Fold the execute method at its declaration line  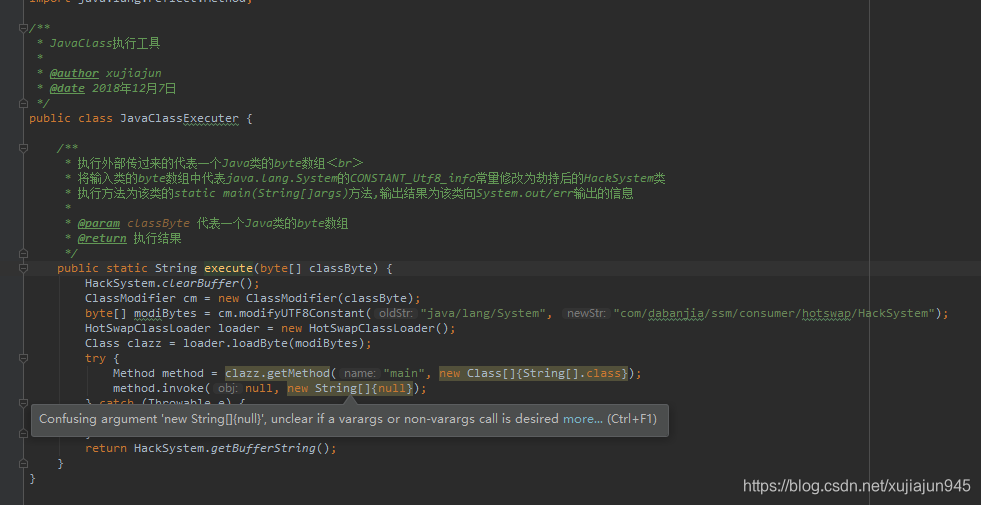(x=23, y=268)
